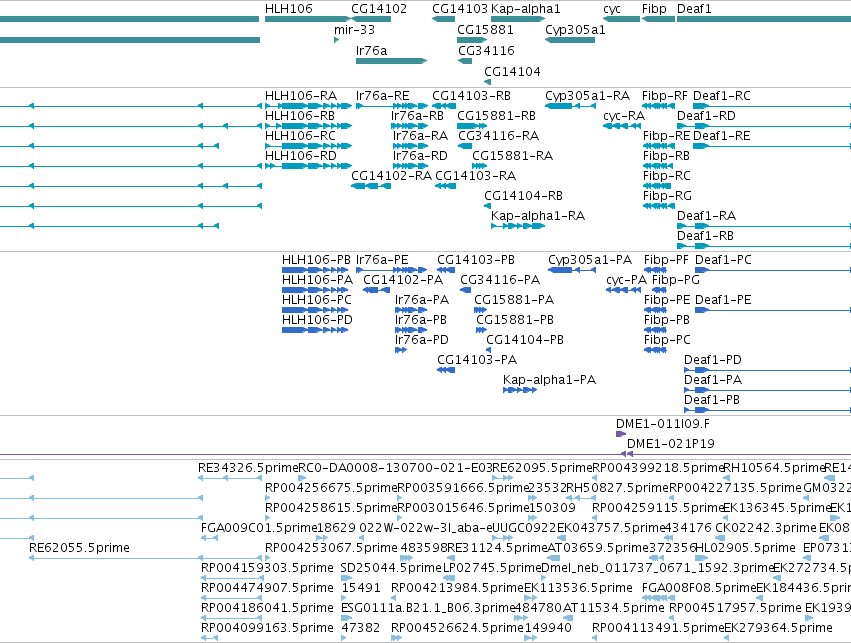Select the HLH106-RA transcript
This screenshot has width=851, height=643.
(301, 96)
